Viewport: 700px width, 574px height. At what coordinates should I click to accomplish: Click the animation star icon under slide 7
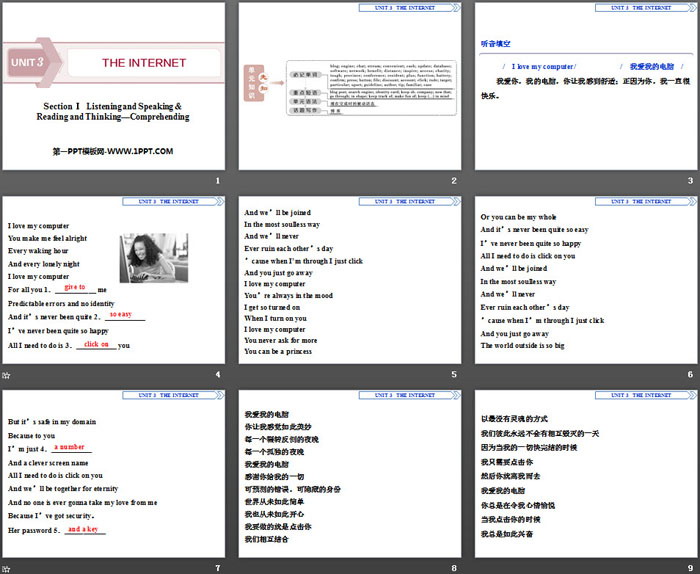7,567
